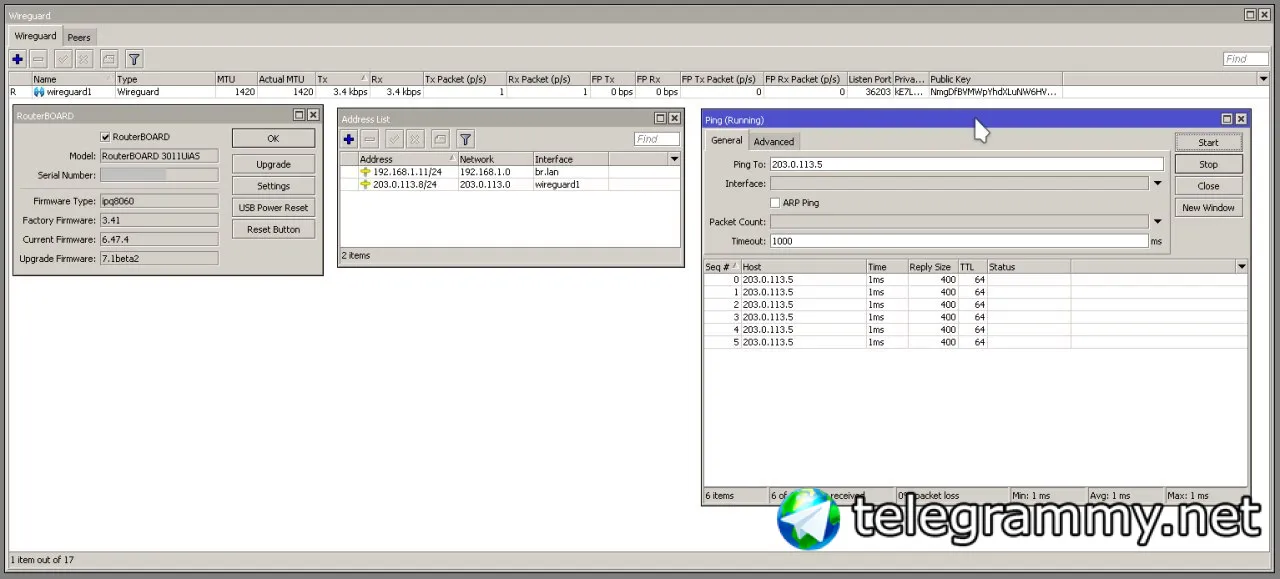Sort ping results by Reply Size column
The height and width of the screenshot is (579, 1280).
click(932, 267)
